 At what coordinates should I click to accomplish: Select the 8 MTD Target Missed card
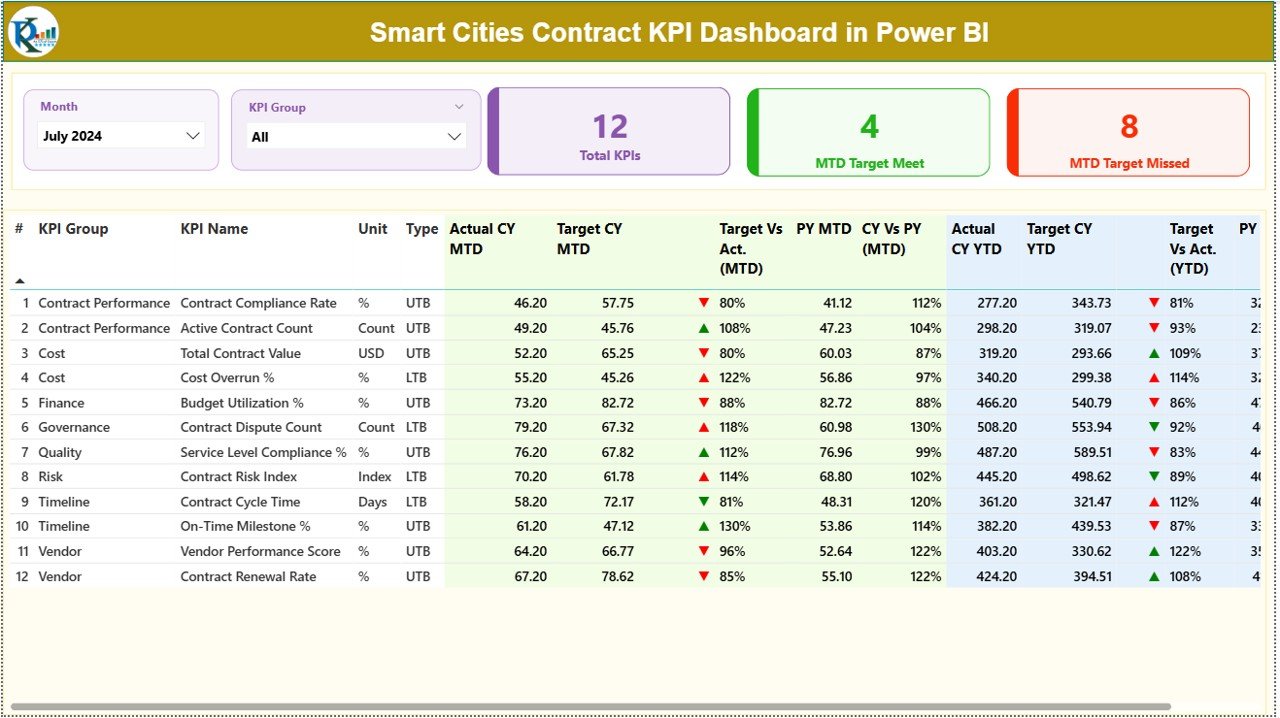1127,131
